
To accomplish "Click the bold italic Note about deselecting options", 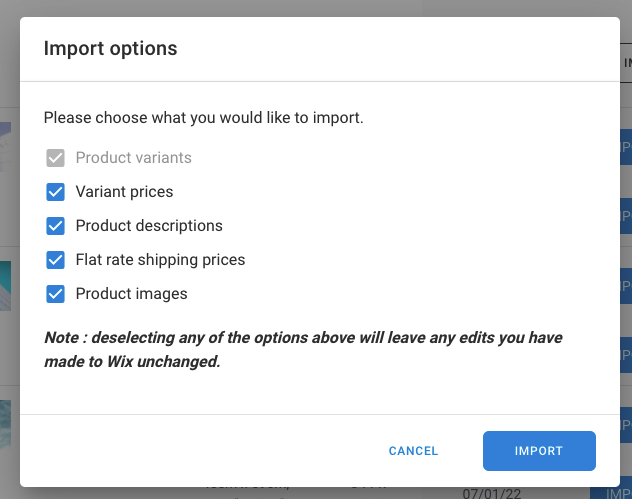I will (x=303, y=349).
